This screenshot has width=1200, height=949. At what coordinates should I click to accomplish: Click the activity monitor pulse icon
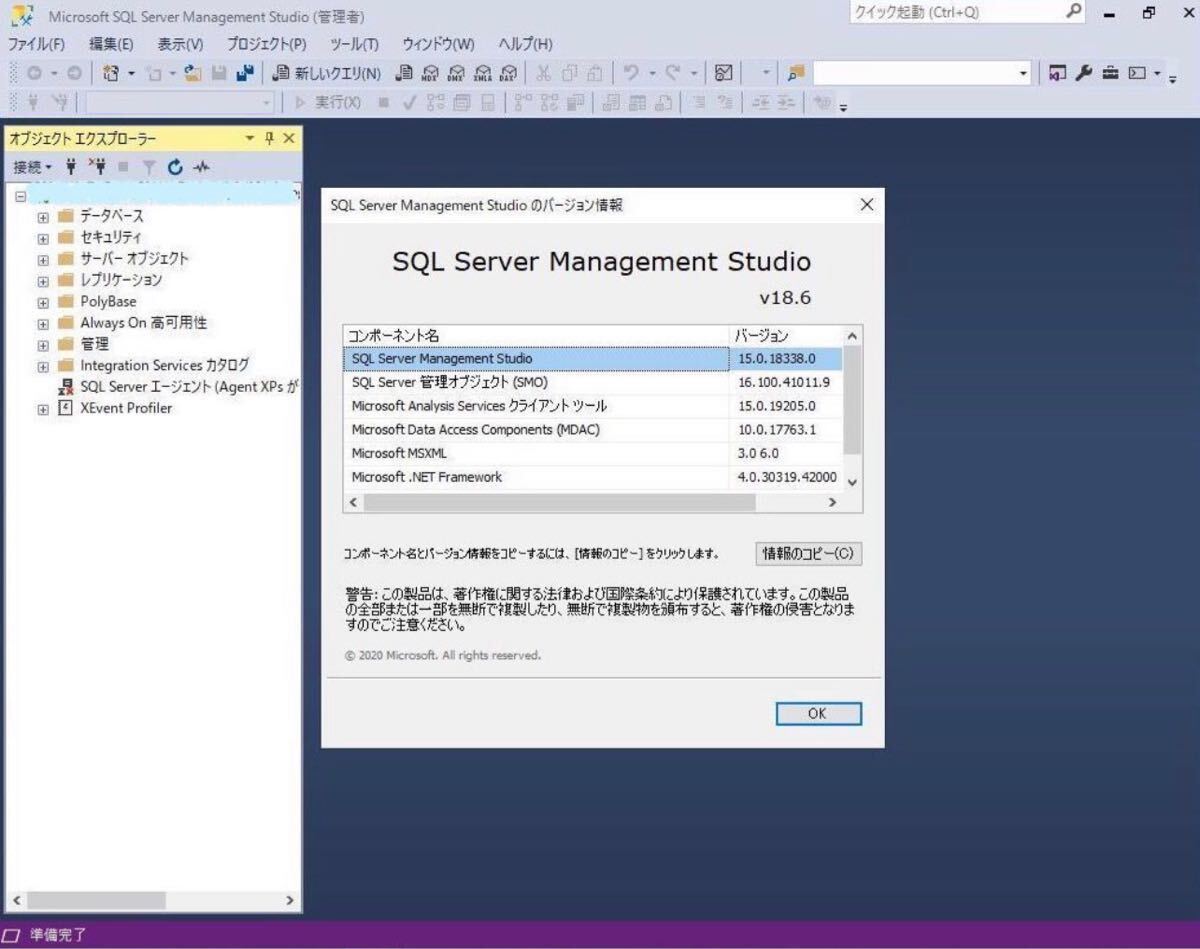(x=201, y=167)
